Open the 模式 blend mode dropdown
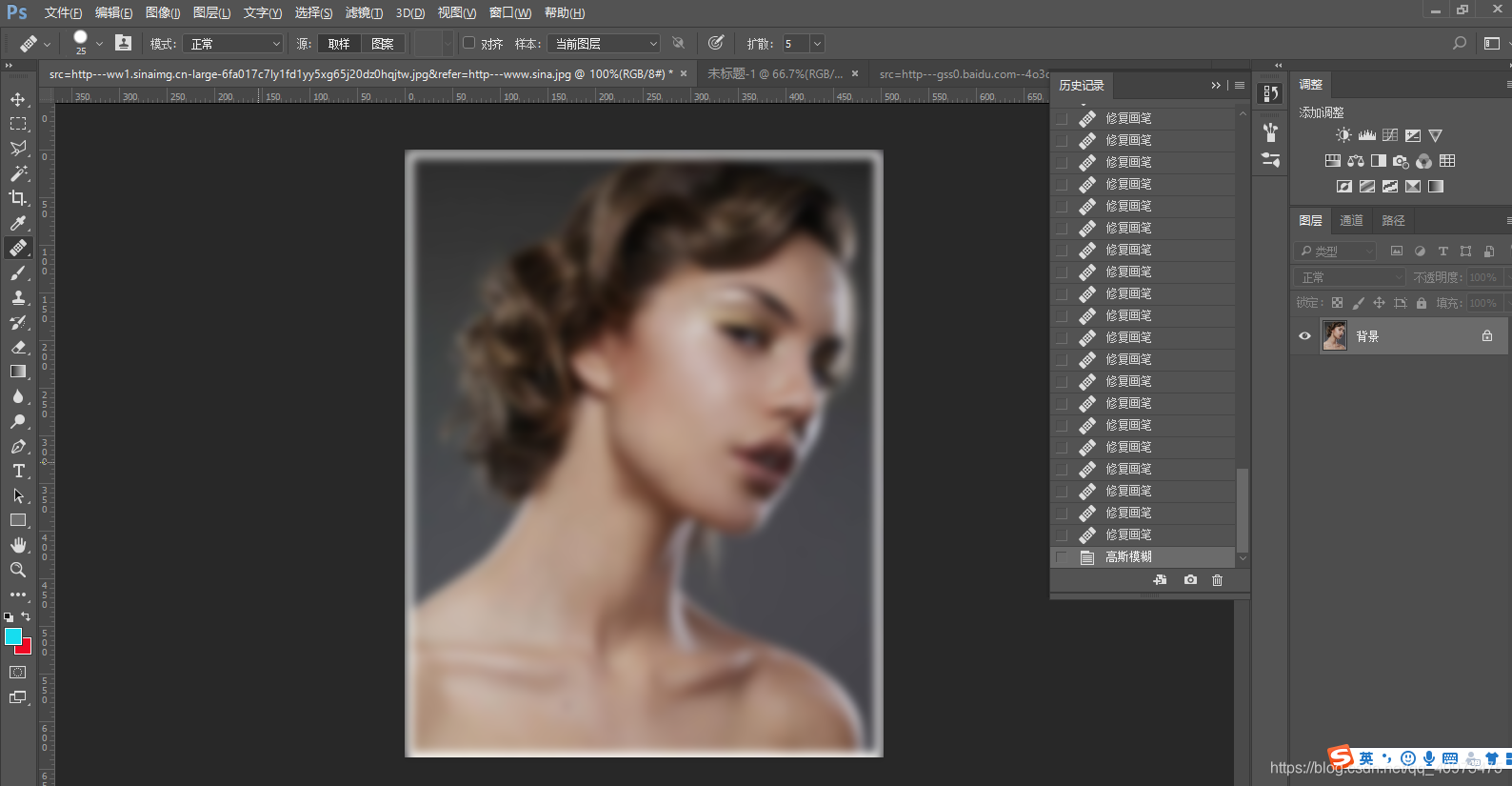 pyautogui.click(x=234, y=44)
